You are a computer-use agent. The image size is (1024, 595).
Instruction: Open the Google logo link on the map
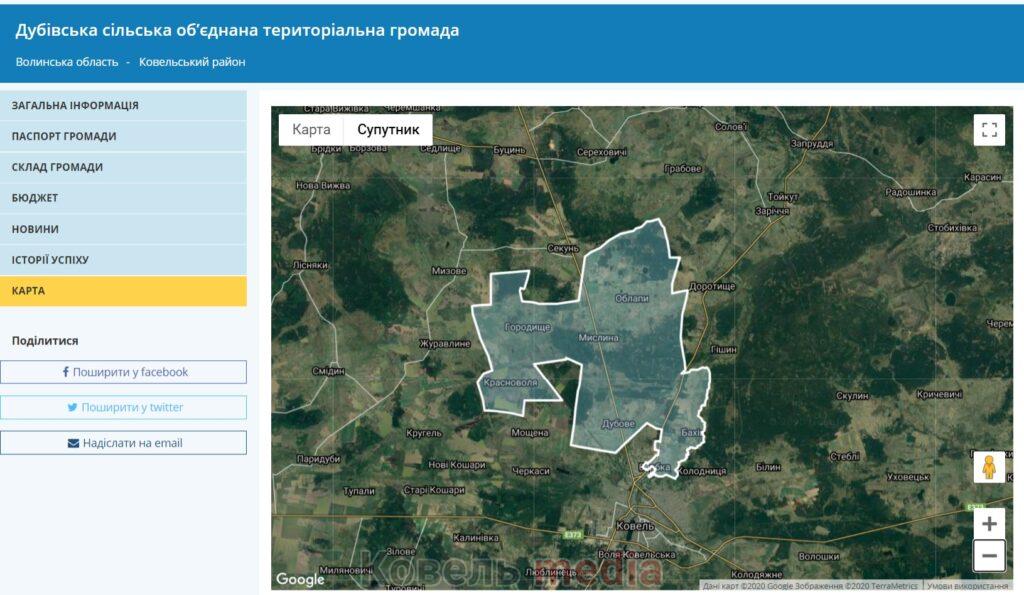300,579
